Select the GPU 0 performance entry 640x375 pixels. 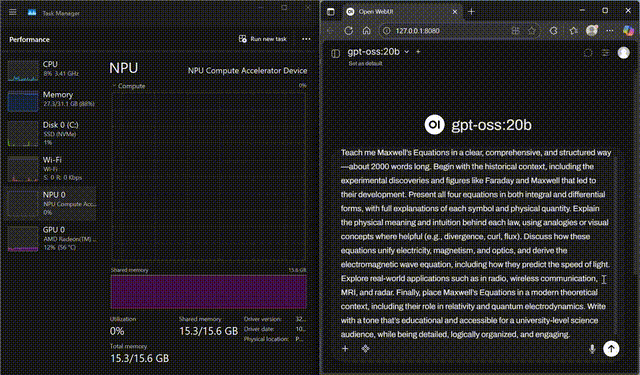(x=51, y=238)
